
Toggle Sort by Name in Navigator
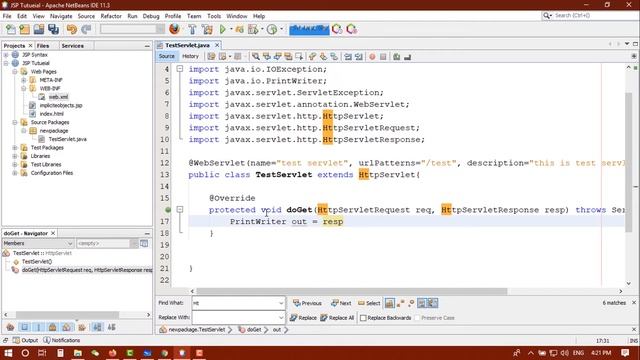pyautogui.click(x=97, y=327)
